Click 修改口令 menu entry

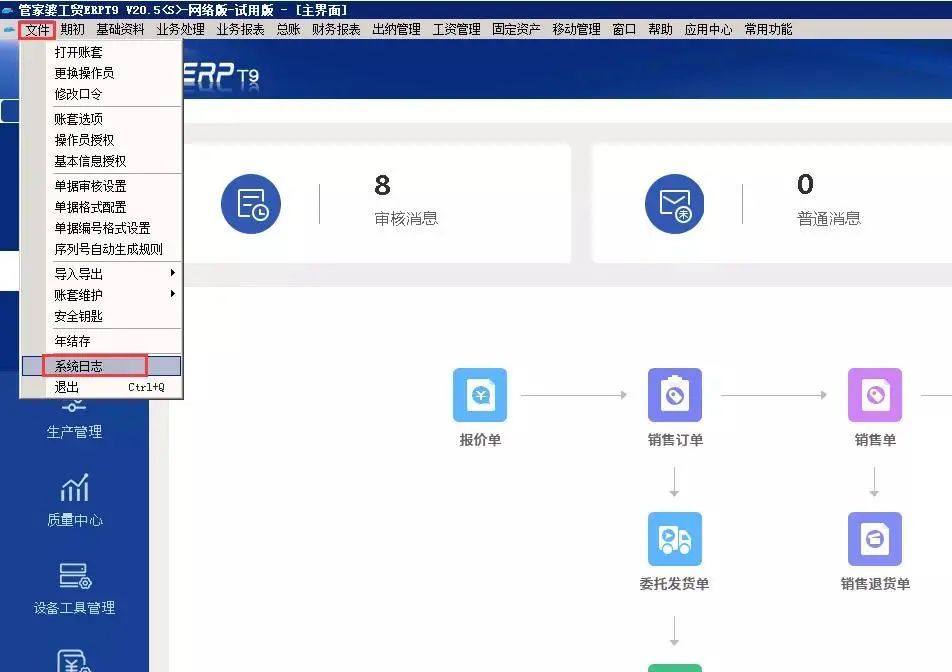79,94
